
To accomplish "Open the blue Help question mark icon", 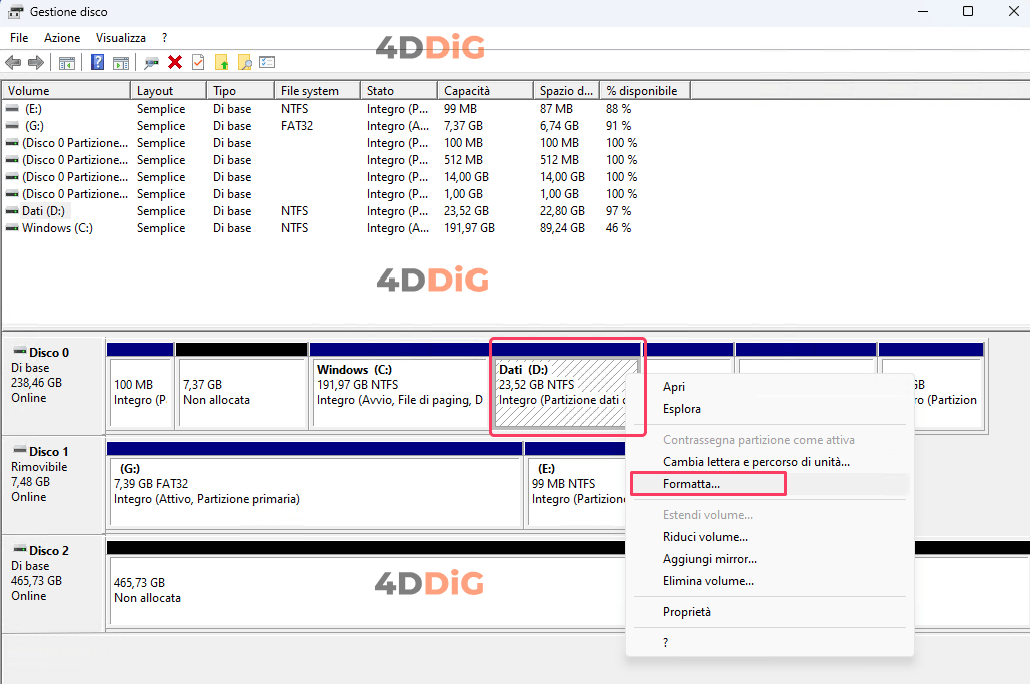I will (97, 62).
